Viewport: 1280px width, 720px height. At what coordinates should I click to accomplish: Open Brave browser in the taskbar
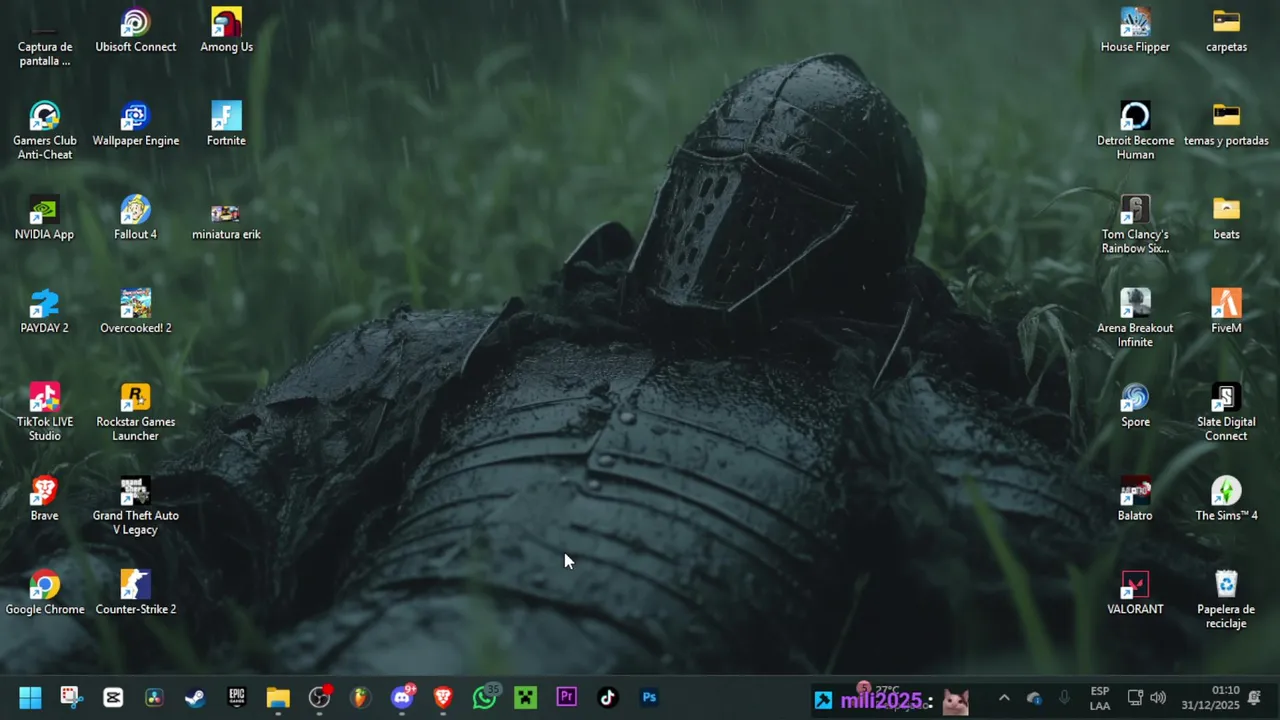[x=443, y=698]
